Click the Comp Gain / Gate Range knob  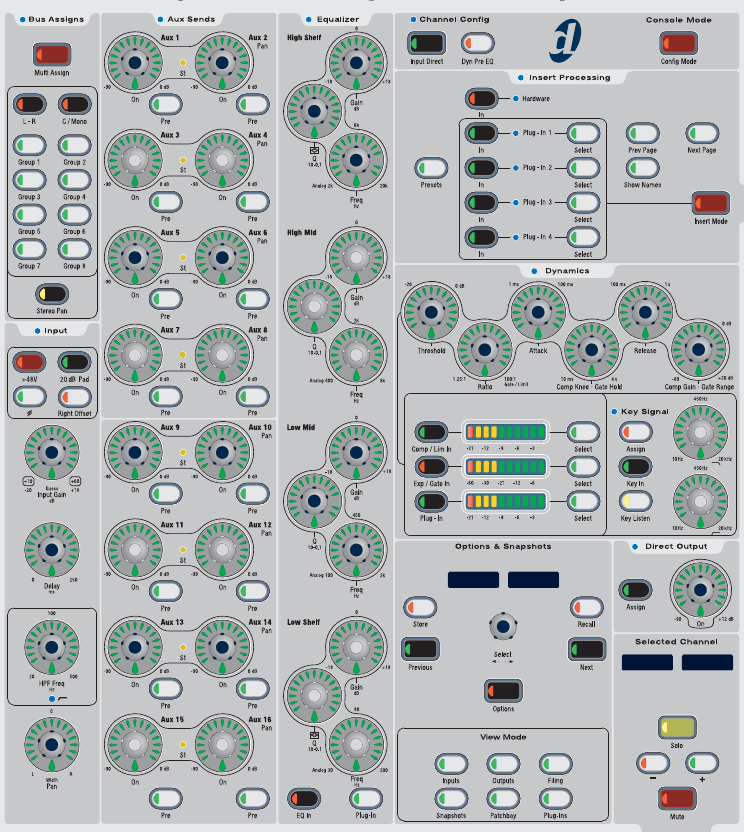pyautogui.click(x=699, y=350)
